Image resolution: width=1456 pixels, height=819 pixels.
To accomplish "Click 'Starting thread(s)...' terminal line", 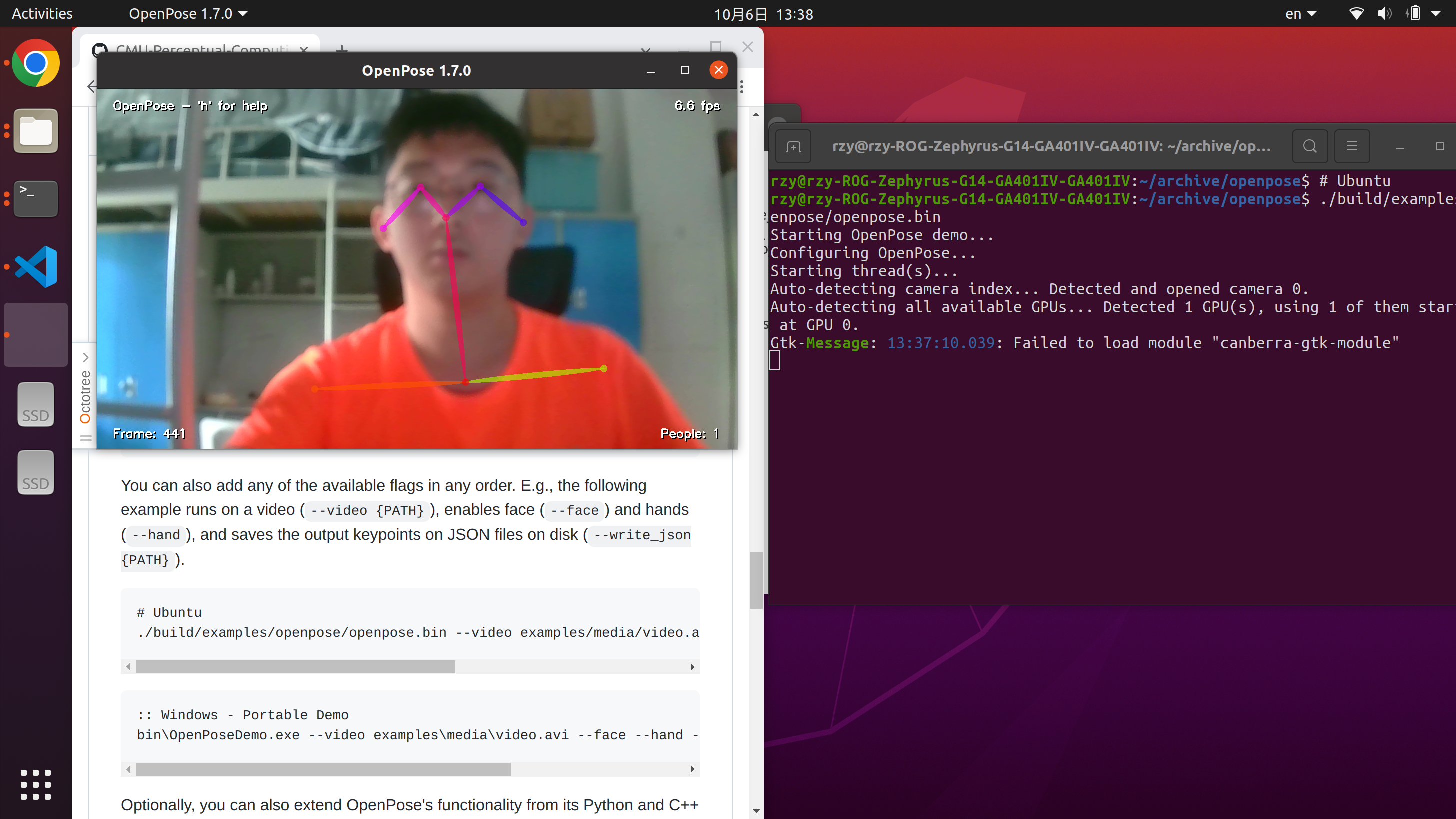I will tap(864, 271).
